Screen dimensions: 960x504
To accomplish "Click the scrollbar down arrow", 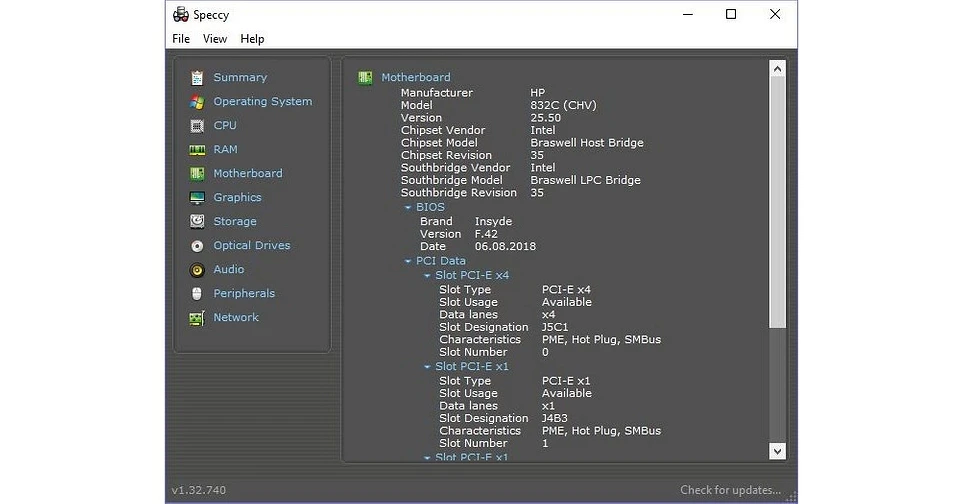I will [x=777, y=451].
